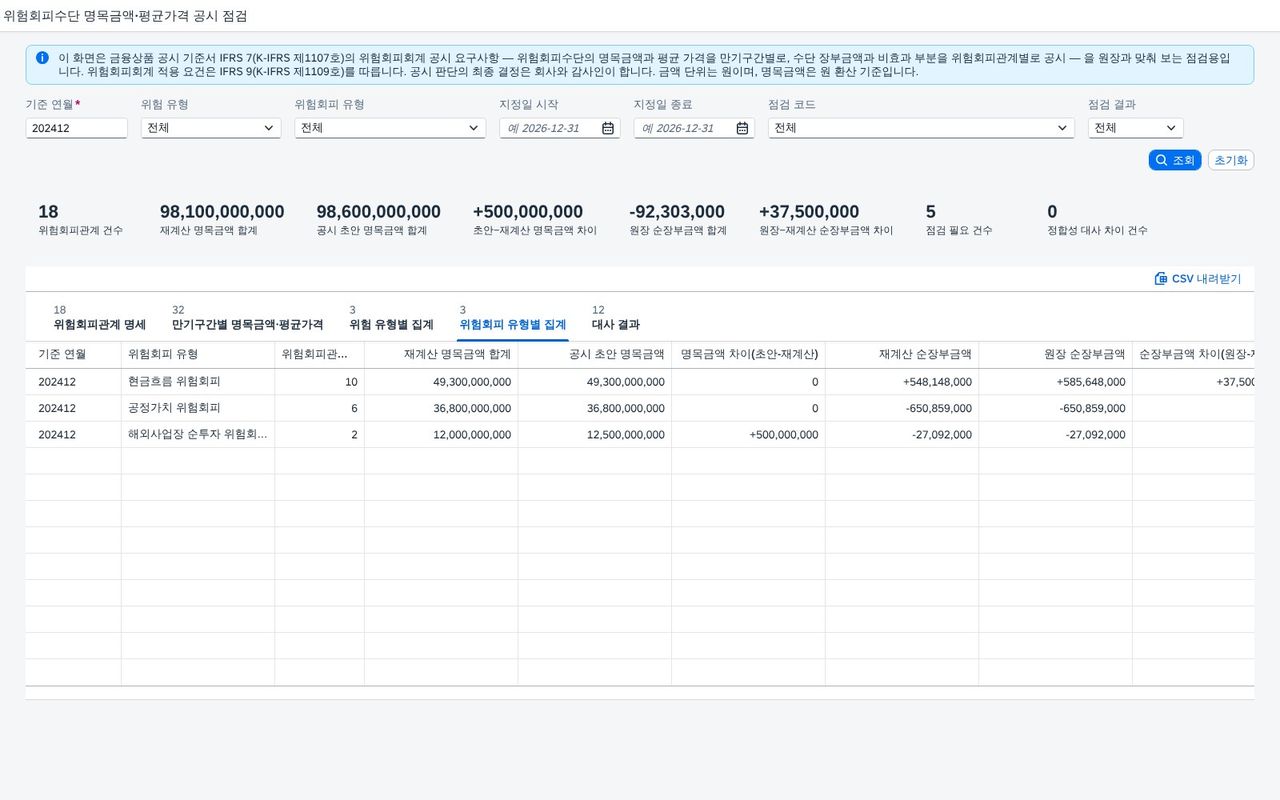Image resolution: width=1280 pixels, height=800 pixels.
Task: Select the 현금흐름 위험회피 row cell
Action: 198,382
